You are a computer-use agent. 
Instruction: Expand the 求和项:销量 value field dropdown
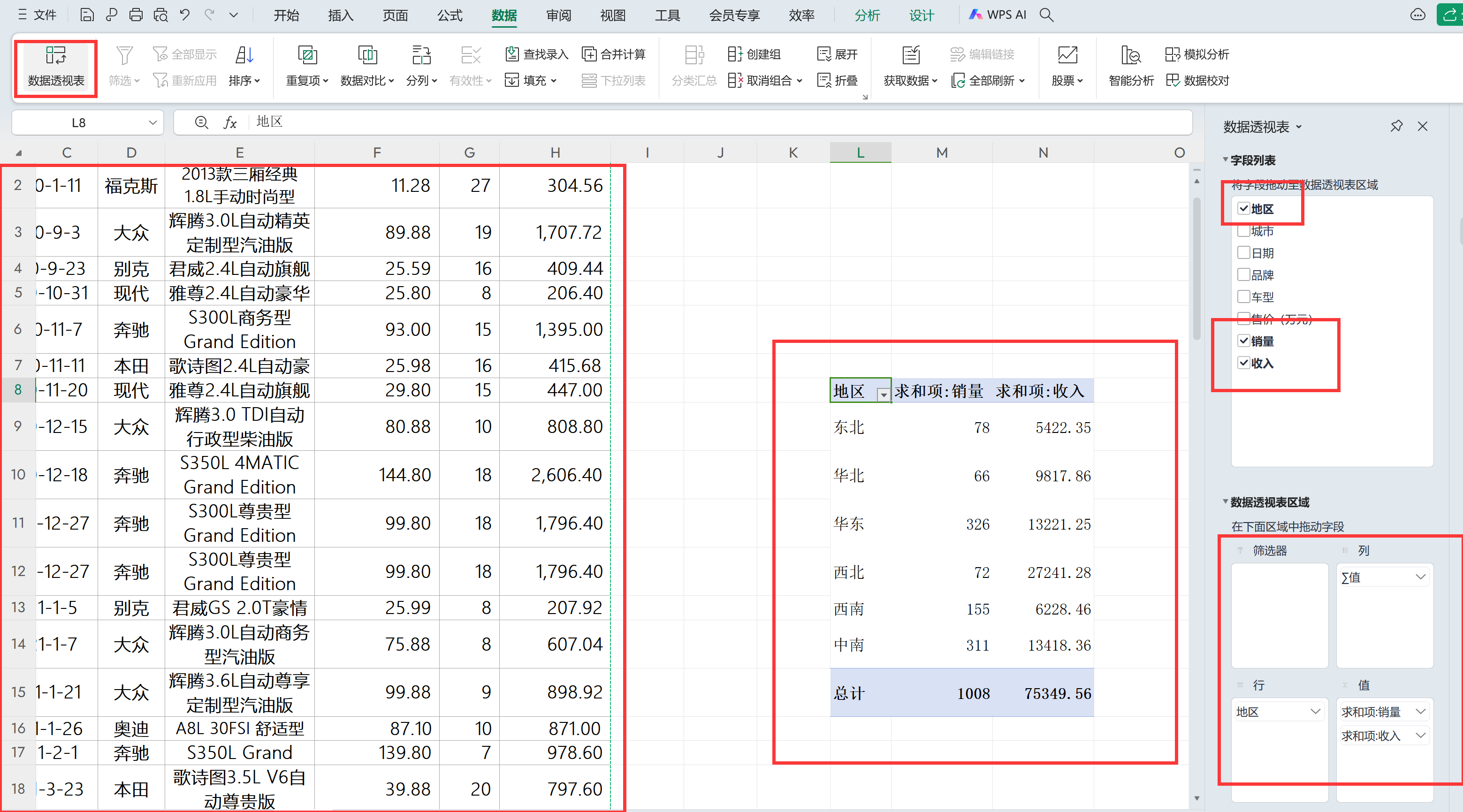pos(1420,712)
